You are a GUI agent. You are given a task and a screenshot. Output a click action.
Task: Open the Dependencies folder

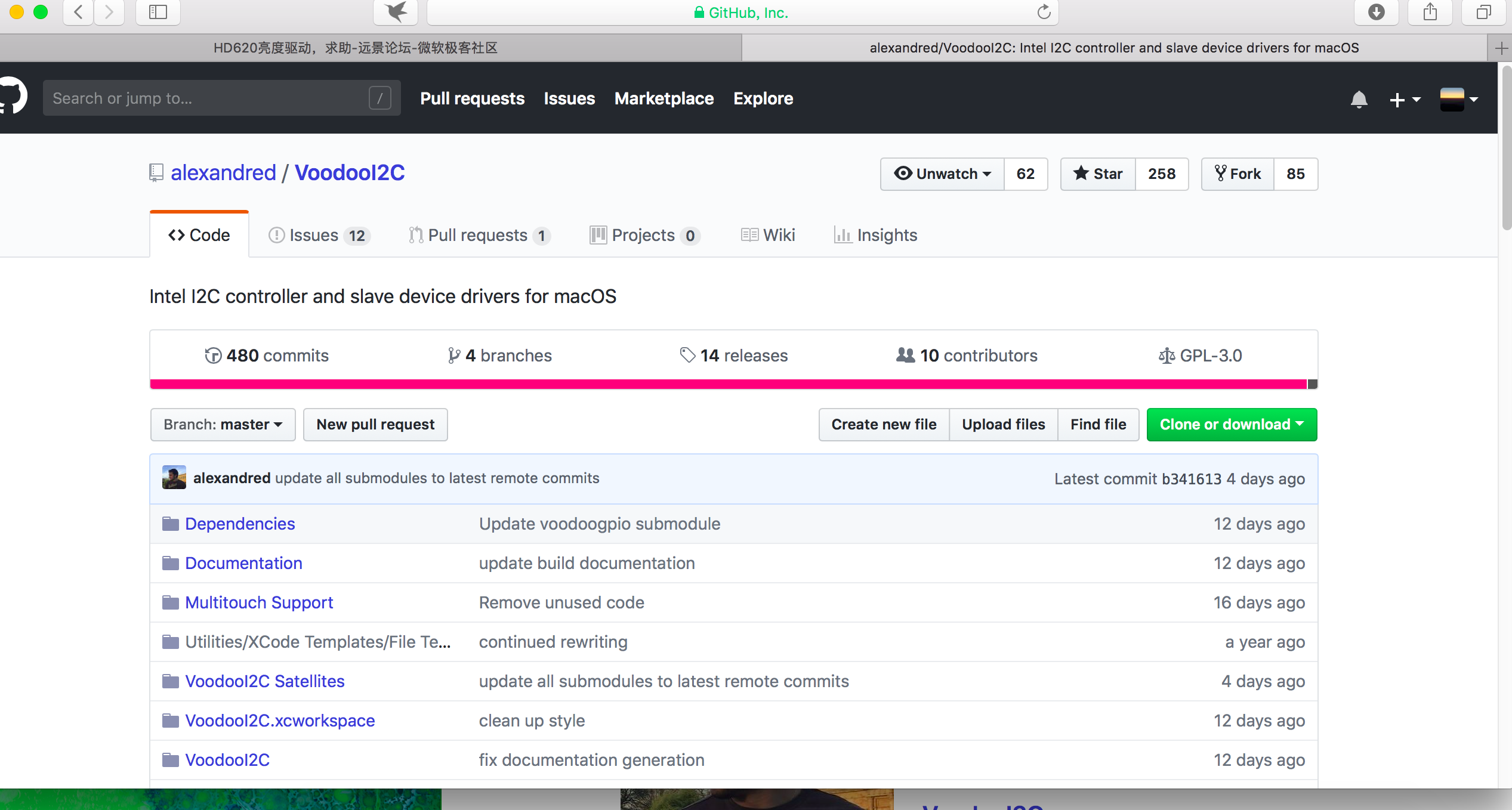[x=240, y=524]
